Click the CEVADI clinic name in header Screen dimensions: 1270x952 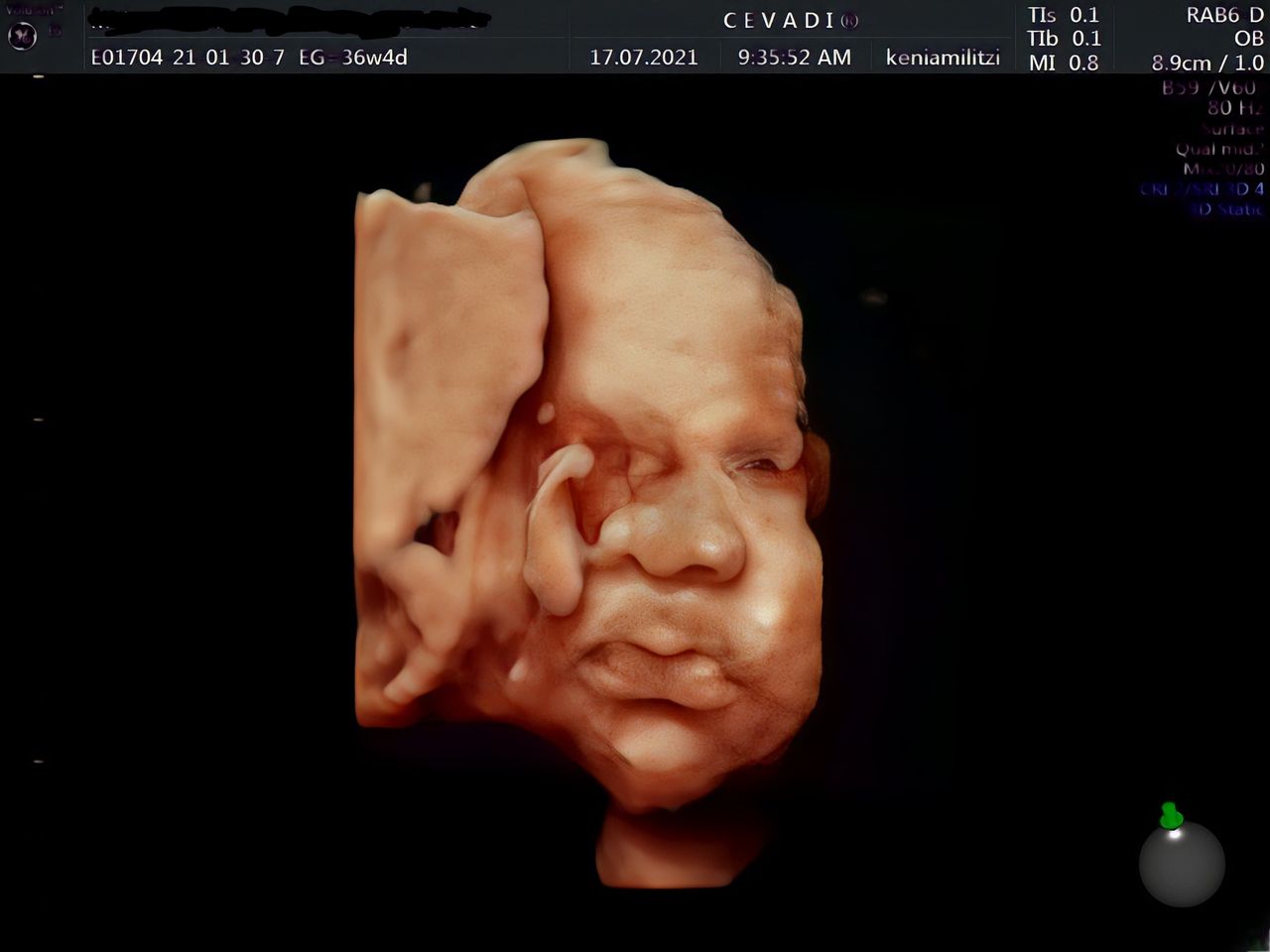pyautogui.click(x=791, y=21)
